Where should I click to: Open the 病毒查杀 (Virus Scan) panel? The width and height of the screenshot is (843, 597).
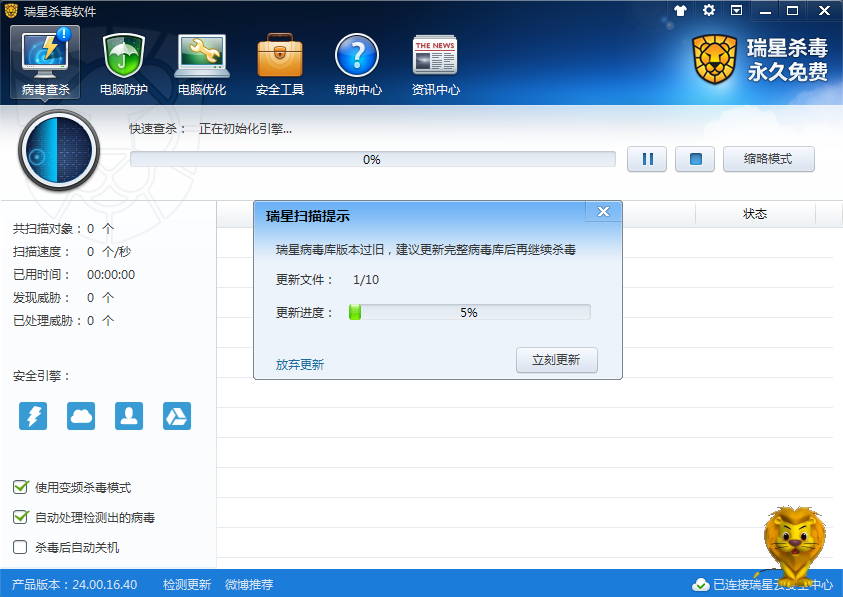coord(44,60)
